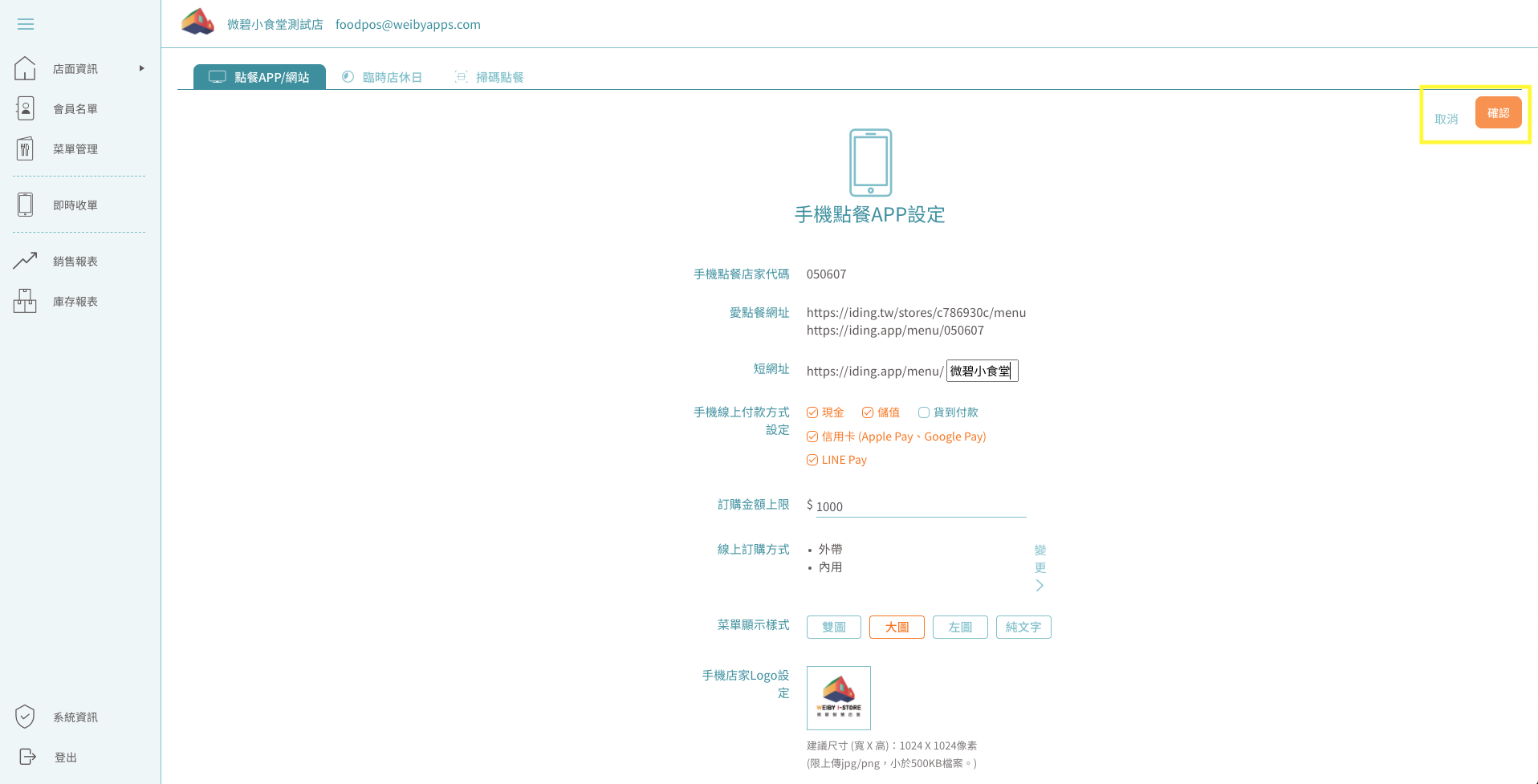Open 庫存報表 inventory icon
Image resolution: width=1538 pixels, height=784 pixels.
pyautogui.click(x=25, y=301)
